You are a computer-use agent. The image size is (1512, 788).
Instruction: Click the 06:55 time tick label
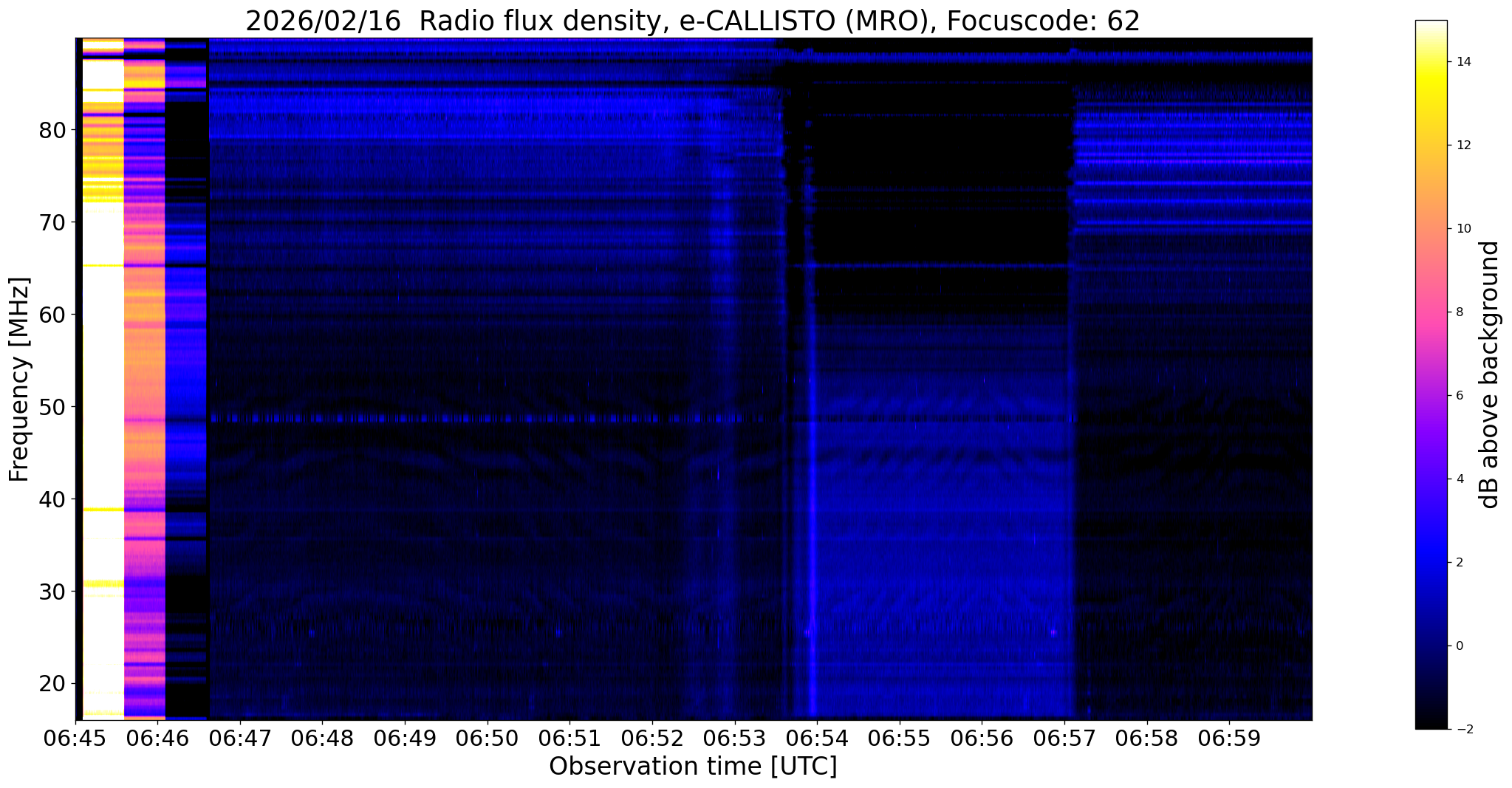[900, 738]
